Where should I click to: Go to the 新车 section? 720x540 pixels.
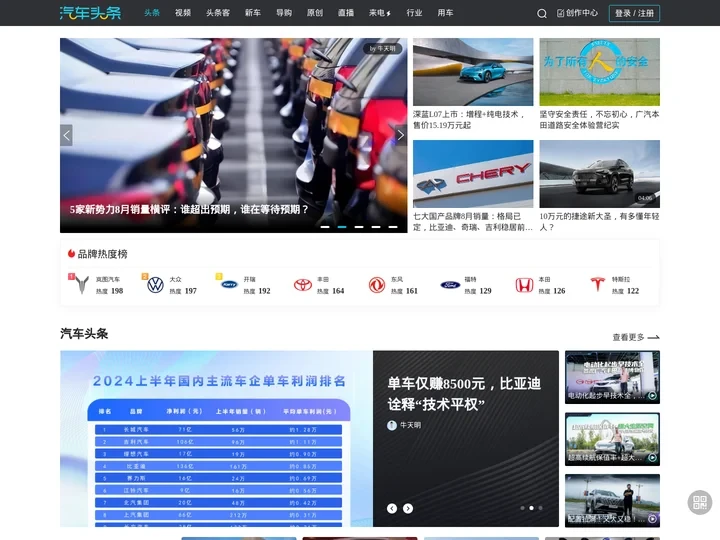coord(253,13)
